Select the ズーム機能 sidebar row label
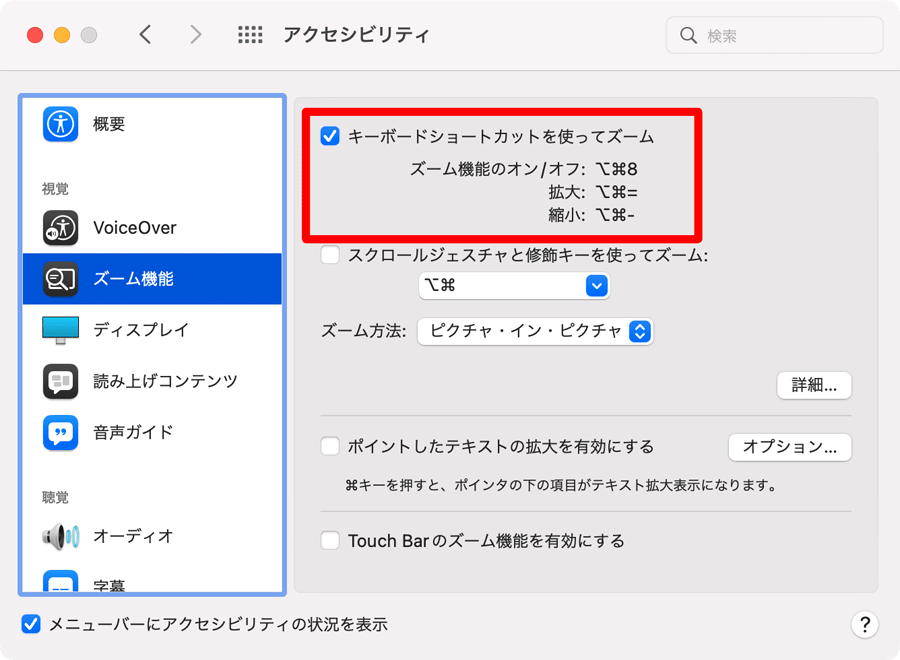 tap(134, 279)
